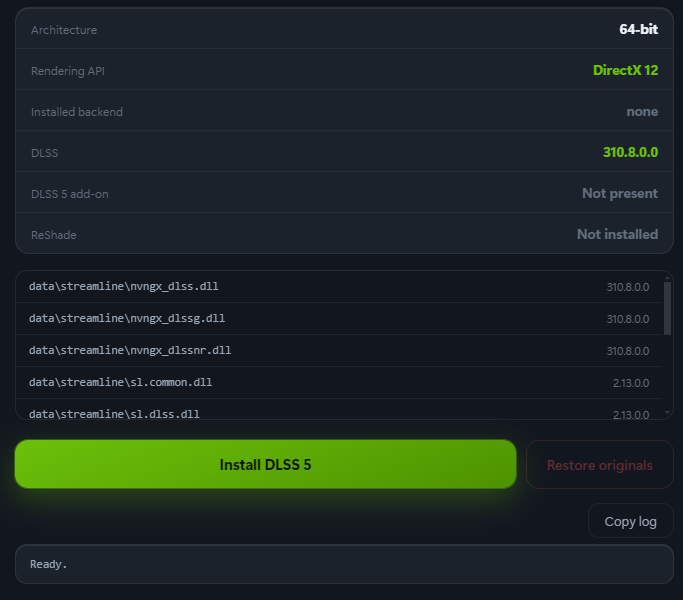Click the Install DLSS 5 button

click(265, 464)
